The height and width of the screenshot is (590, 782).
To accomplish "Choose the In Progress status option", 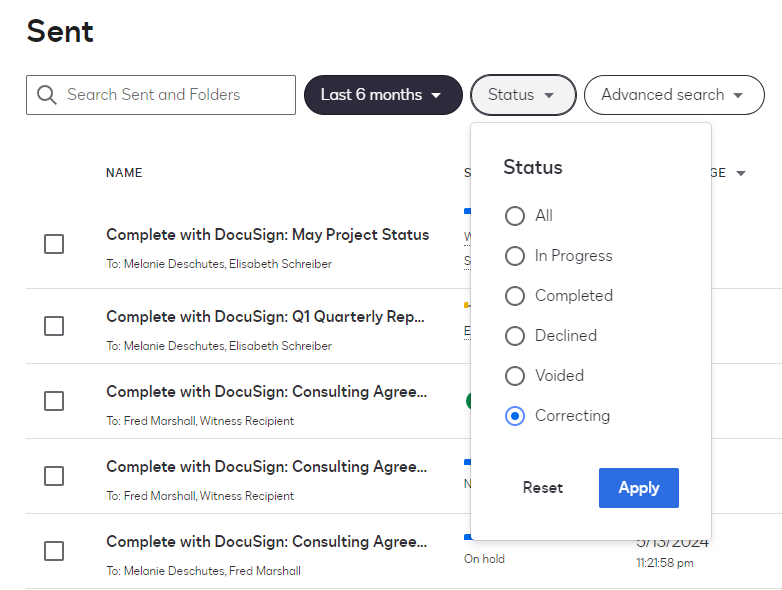I will pos(515,256).
